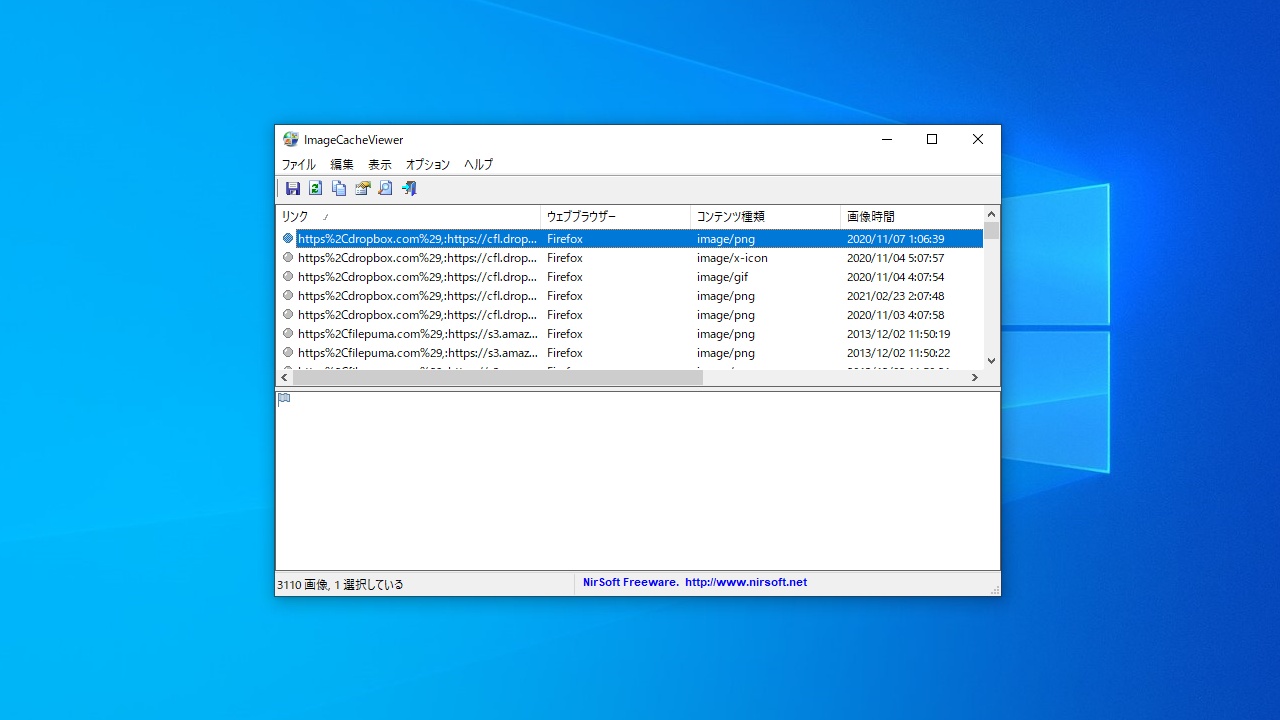The height and width of the screenshot is (720, 1280).
Task: Click Firefox cell in the image/gif row
Action: pyautogui.click(x=565, y=277)
